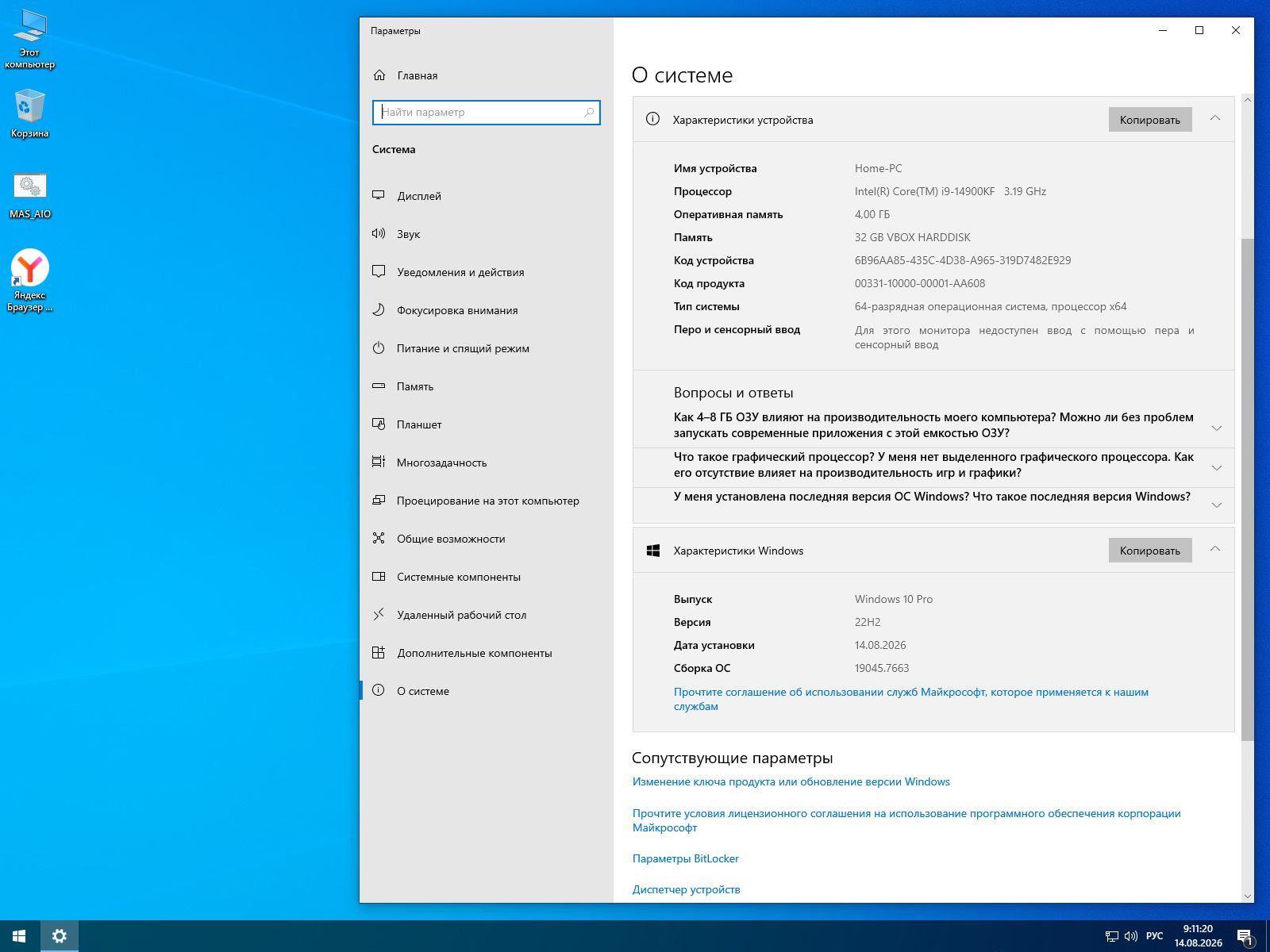The height and width of the screenshot is (952, 1270).
Task: Click the moon icon beside Фокусировка внимания
Action: [379, 309]
